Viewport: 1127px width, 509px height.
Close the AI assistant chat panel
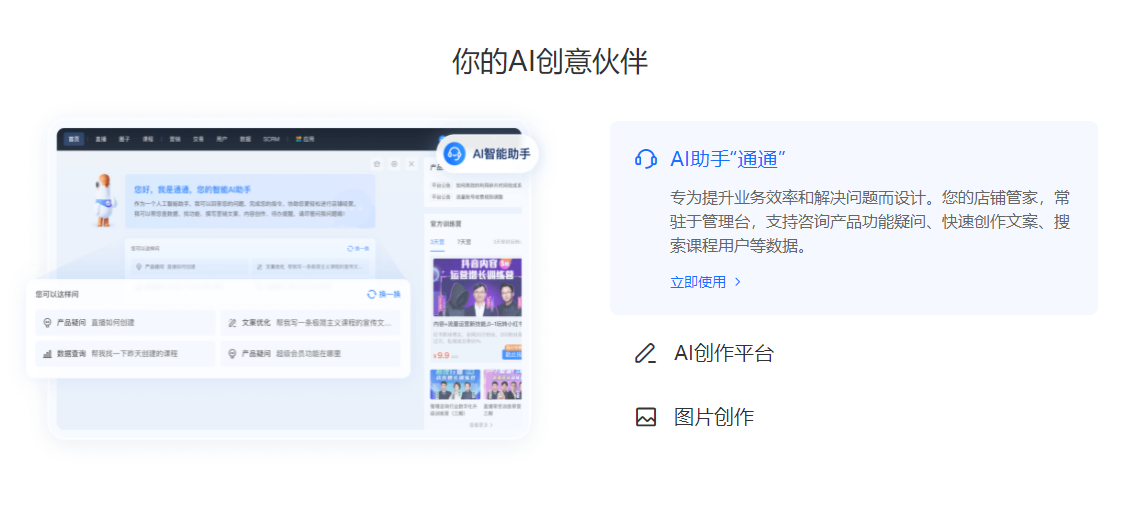pyautogui.click(x=410, y=163)
